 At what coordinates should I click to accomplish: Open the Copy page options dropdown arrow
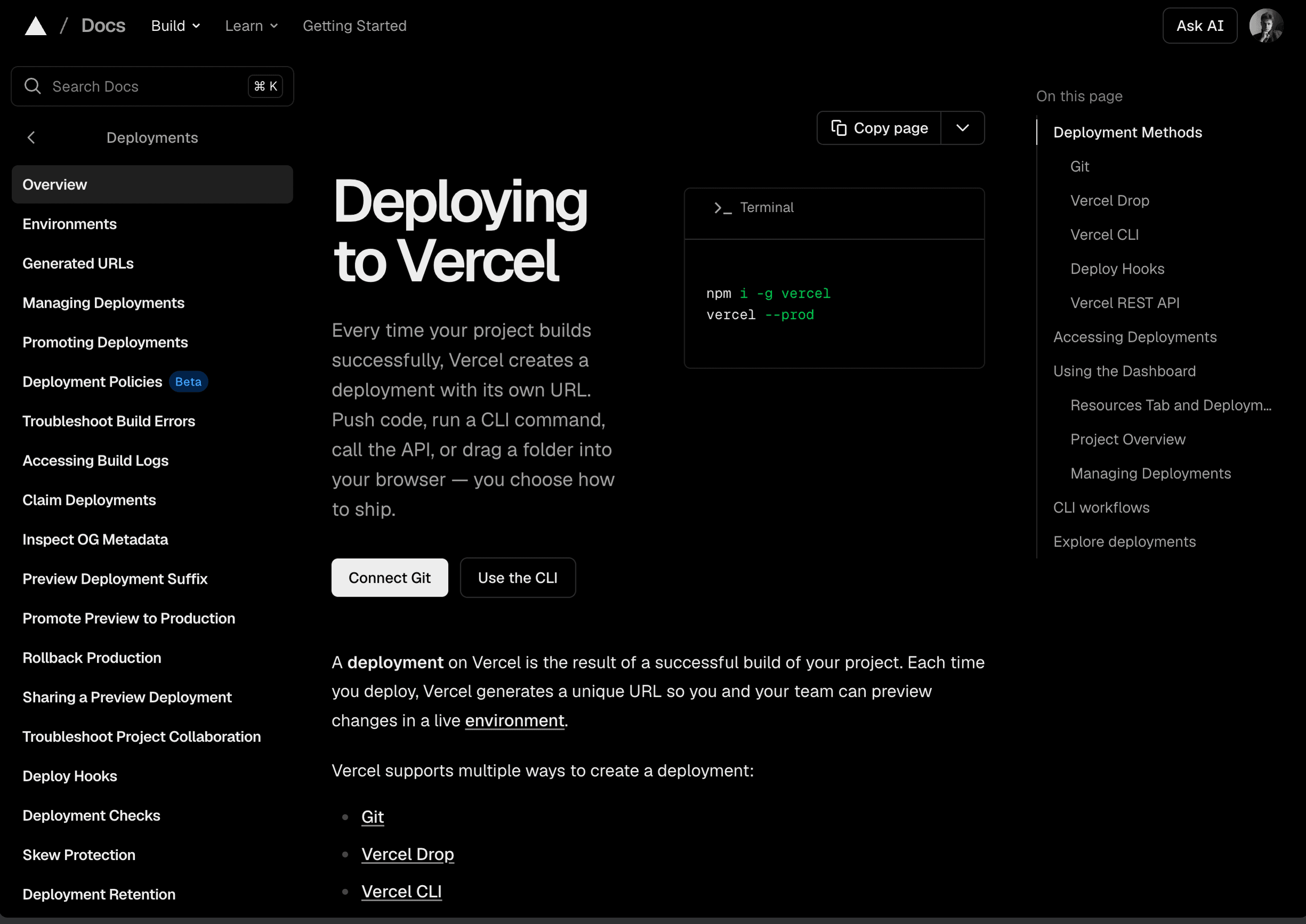962,128
